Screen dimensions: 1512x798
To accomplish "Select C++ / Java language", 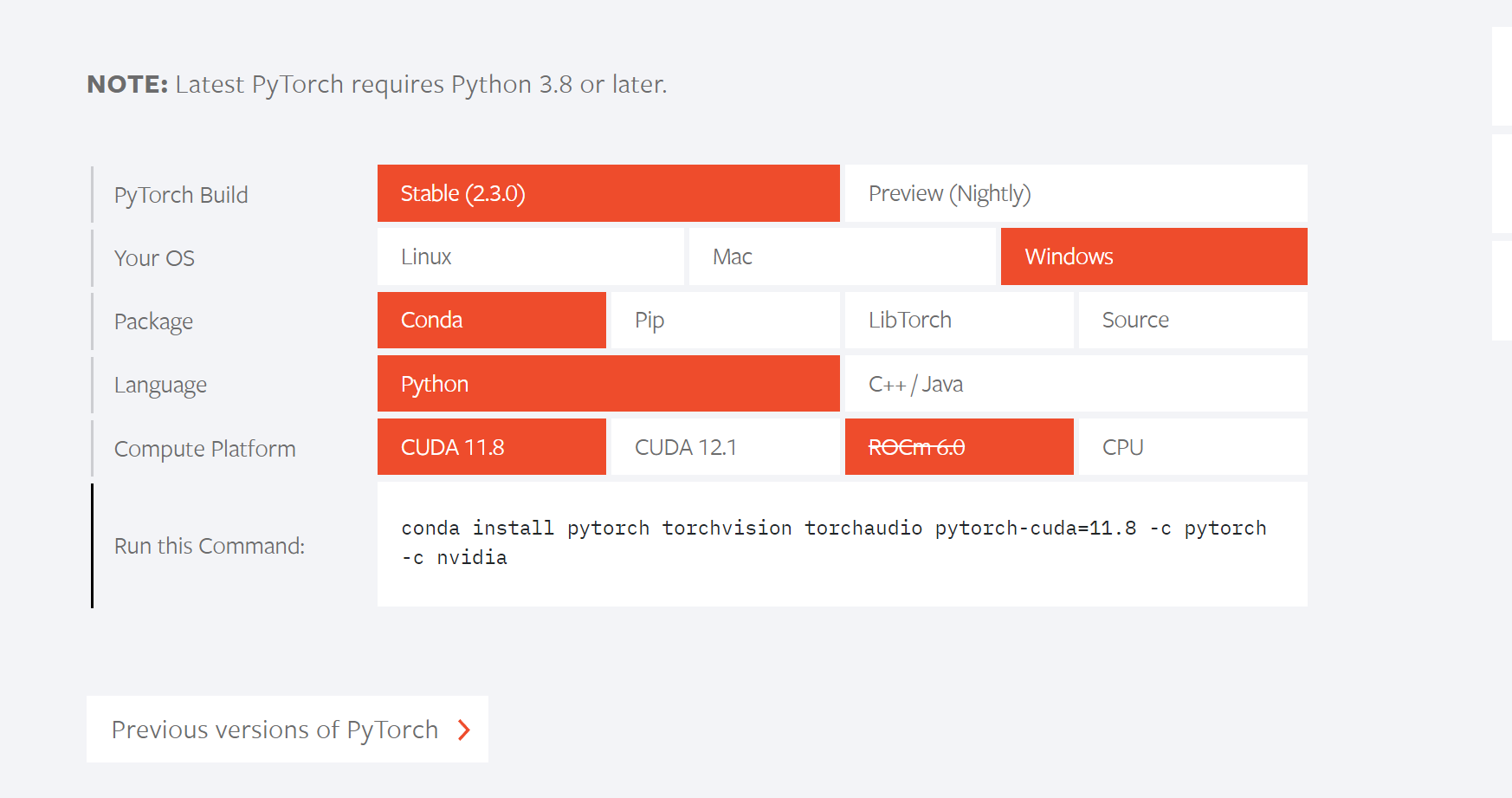I will coord(1076,384).
